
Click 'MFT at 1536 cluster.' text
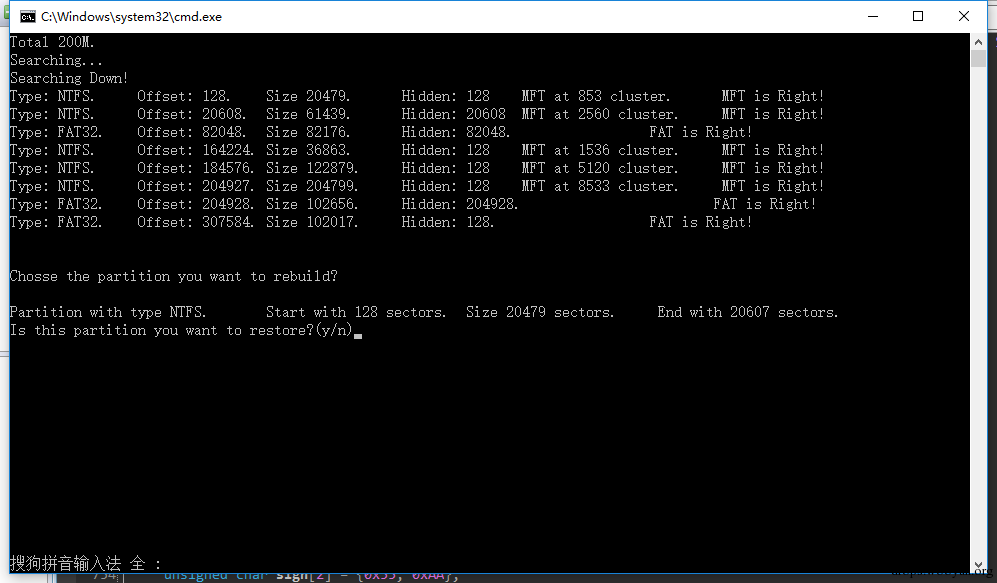[x=600, y=150]
